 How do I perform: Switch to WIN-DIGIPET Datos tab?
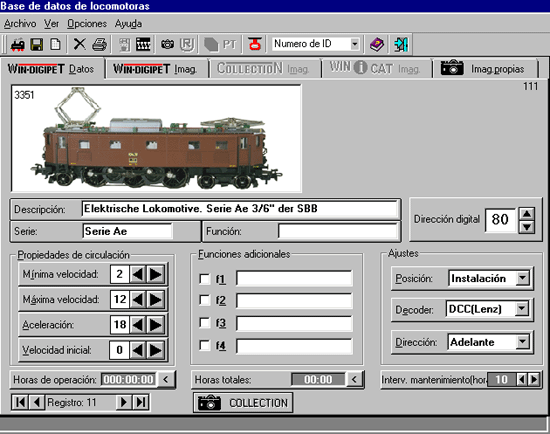coord(52,69)
